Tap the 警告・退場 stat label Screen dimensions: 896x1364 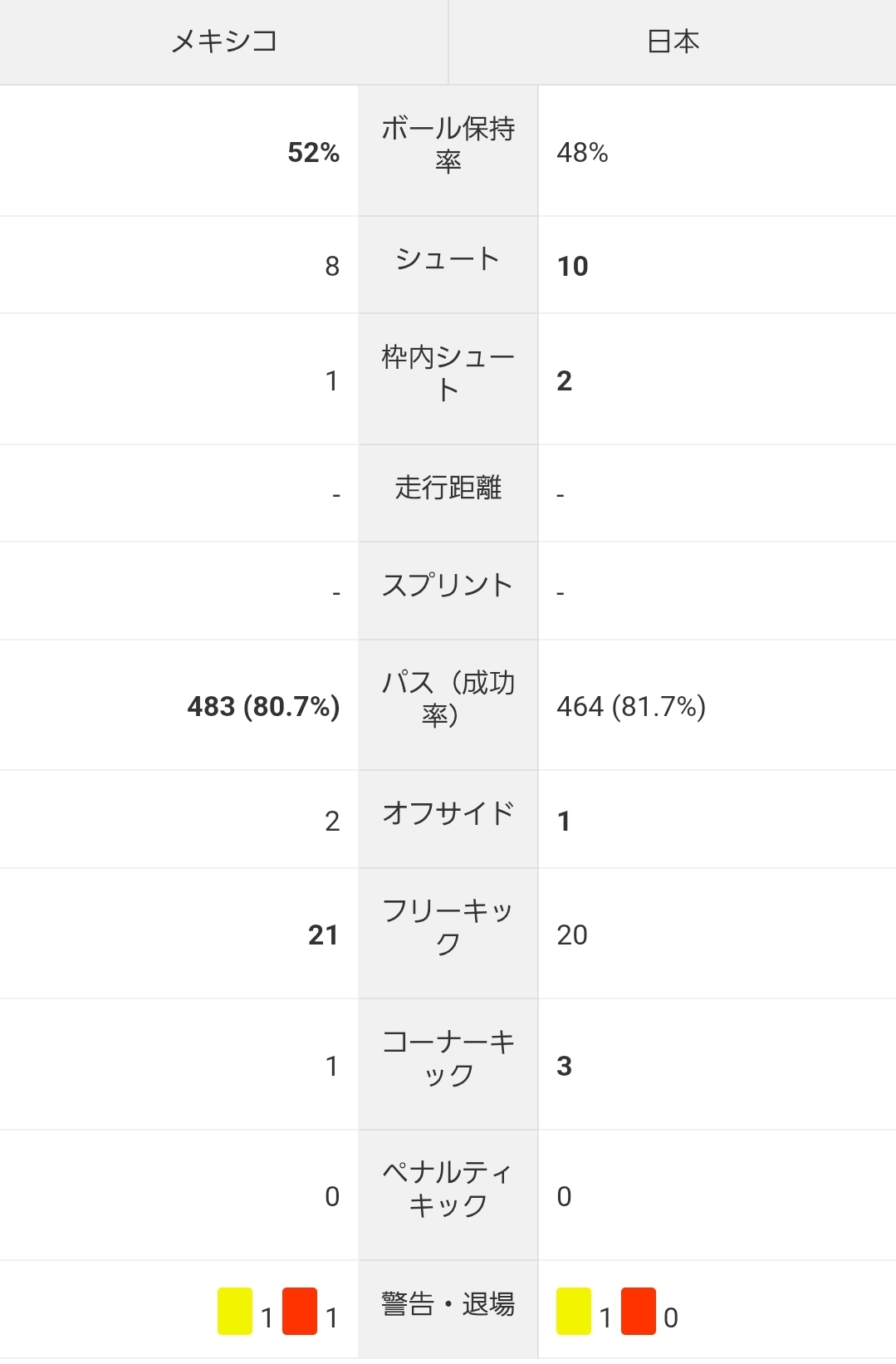coord(448,1304)
